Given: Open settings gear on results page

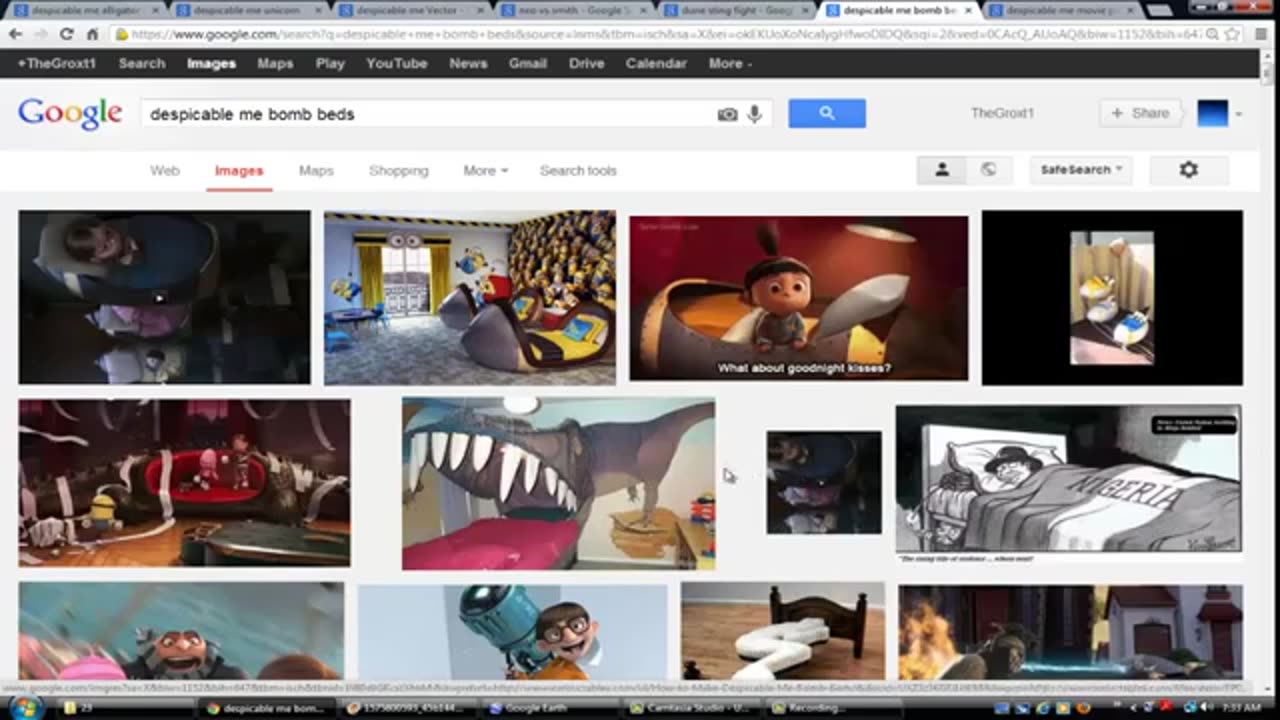Looking at the screenshot, I should (x=1188, y=170).
